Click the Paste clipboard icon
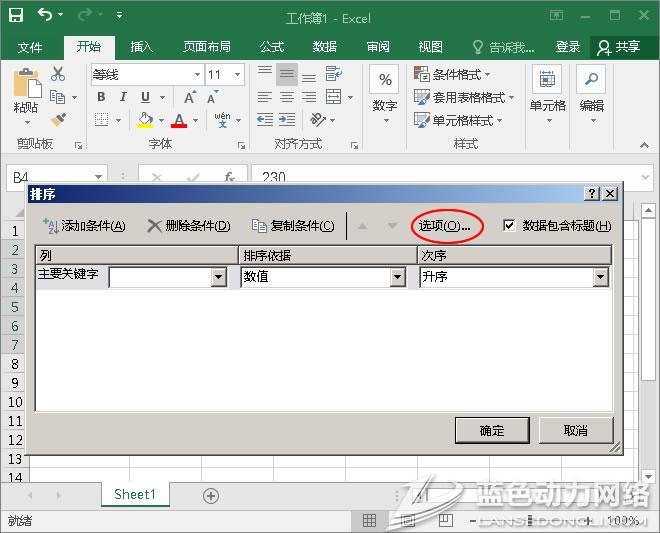 point(25,88)
